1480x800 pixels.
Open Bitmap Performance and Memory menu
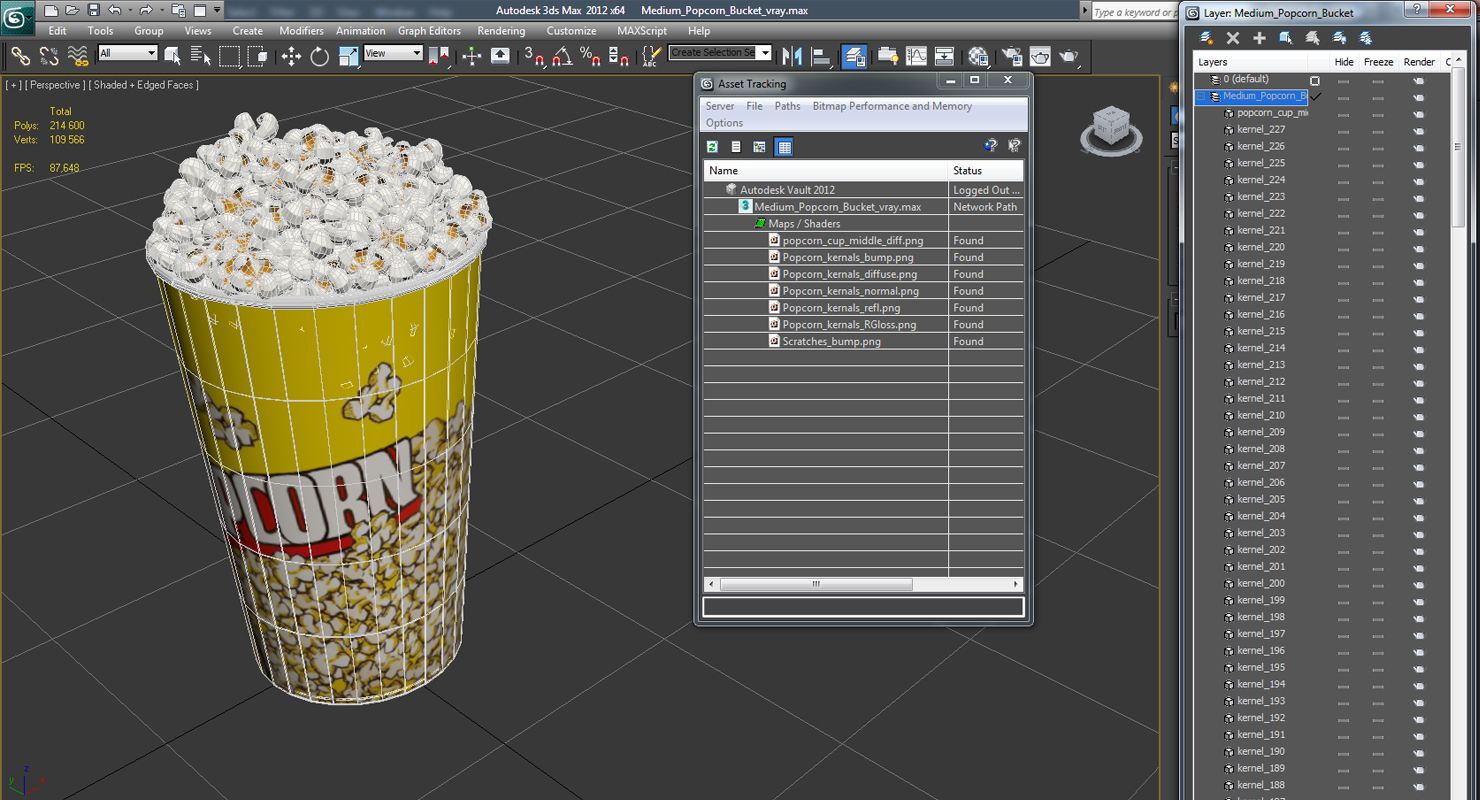point(892,106)
